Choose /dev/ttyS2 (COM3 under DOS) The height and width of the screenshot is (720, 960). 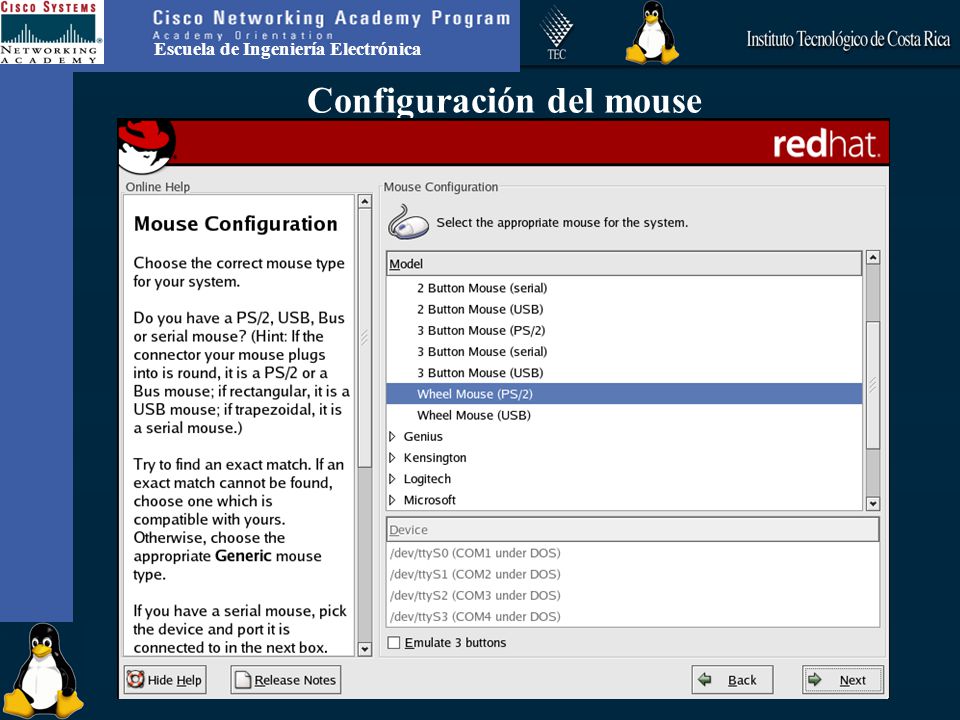(632, 595)
